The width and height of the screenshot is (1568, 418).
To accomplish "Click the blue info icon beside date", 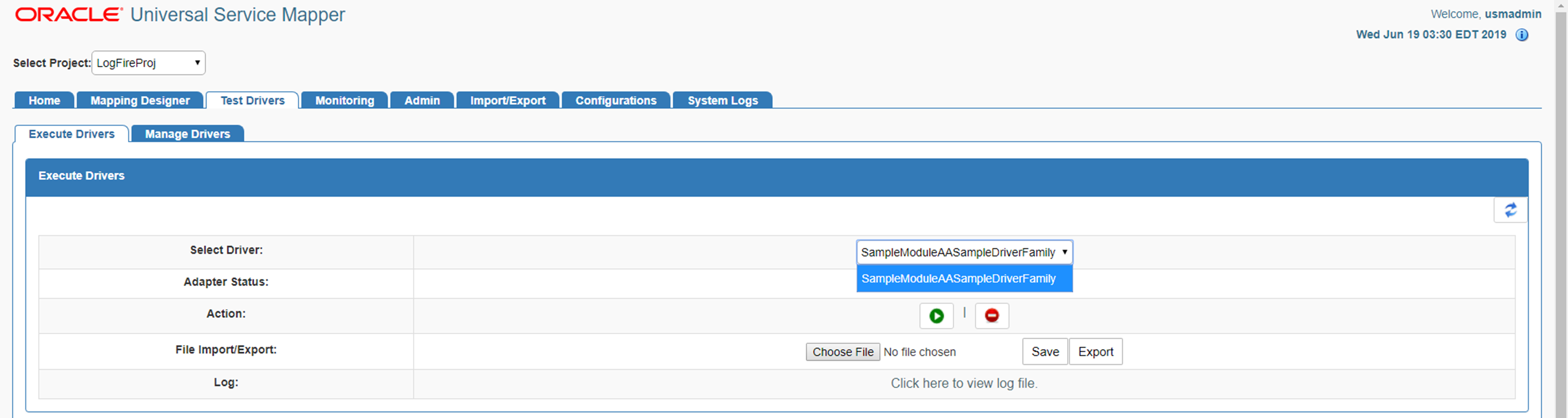I will click(1522, 34).
